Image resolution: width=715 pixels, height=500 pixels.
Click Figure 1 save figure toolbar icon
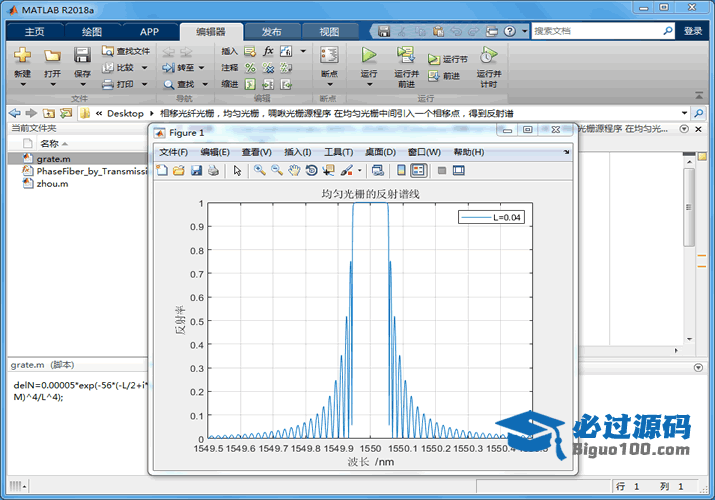coord(196,170)
